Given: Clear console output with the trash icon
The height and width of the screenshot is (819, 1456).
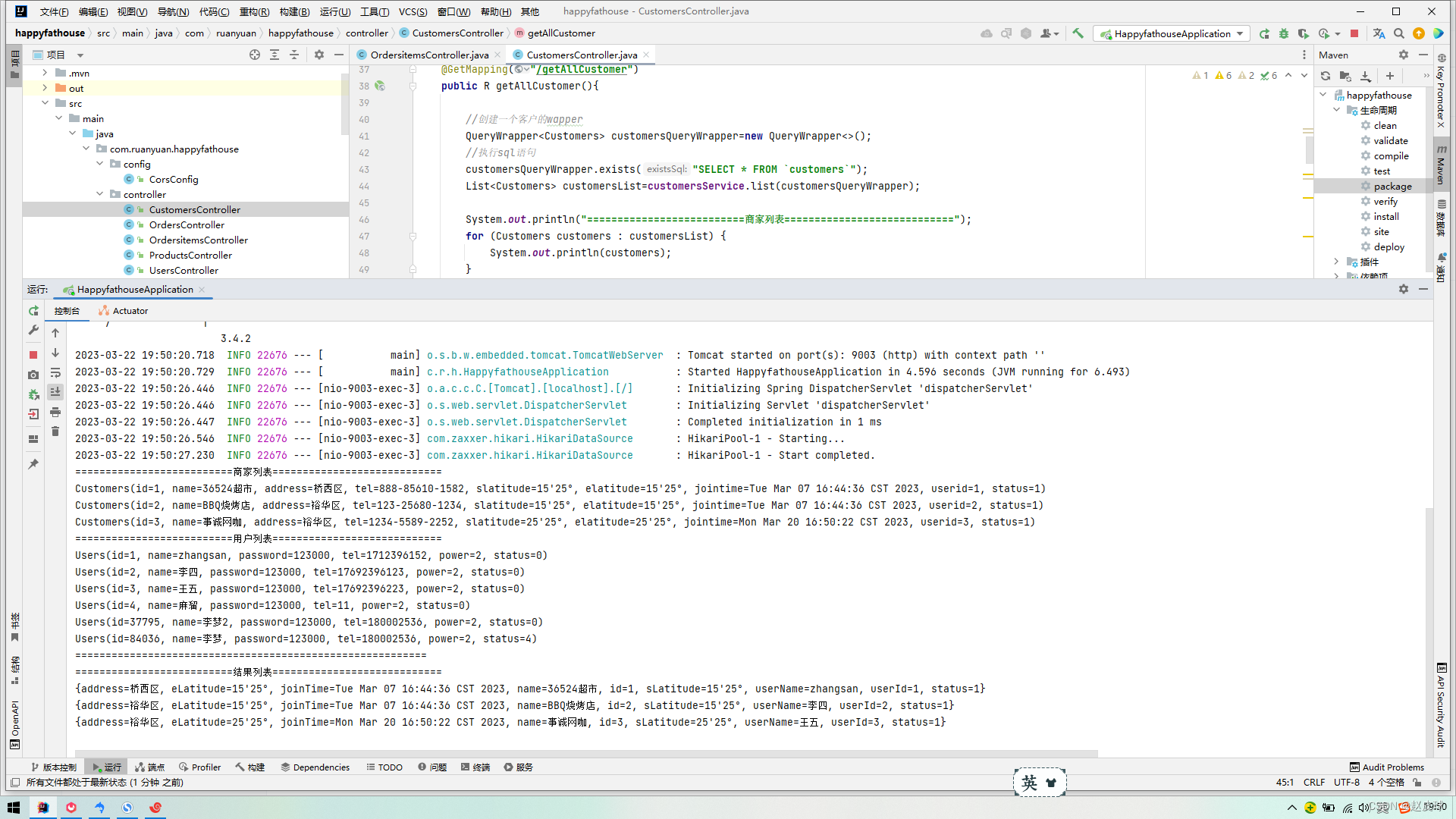Looking at the screenshot, I should 55,431.
